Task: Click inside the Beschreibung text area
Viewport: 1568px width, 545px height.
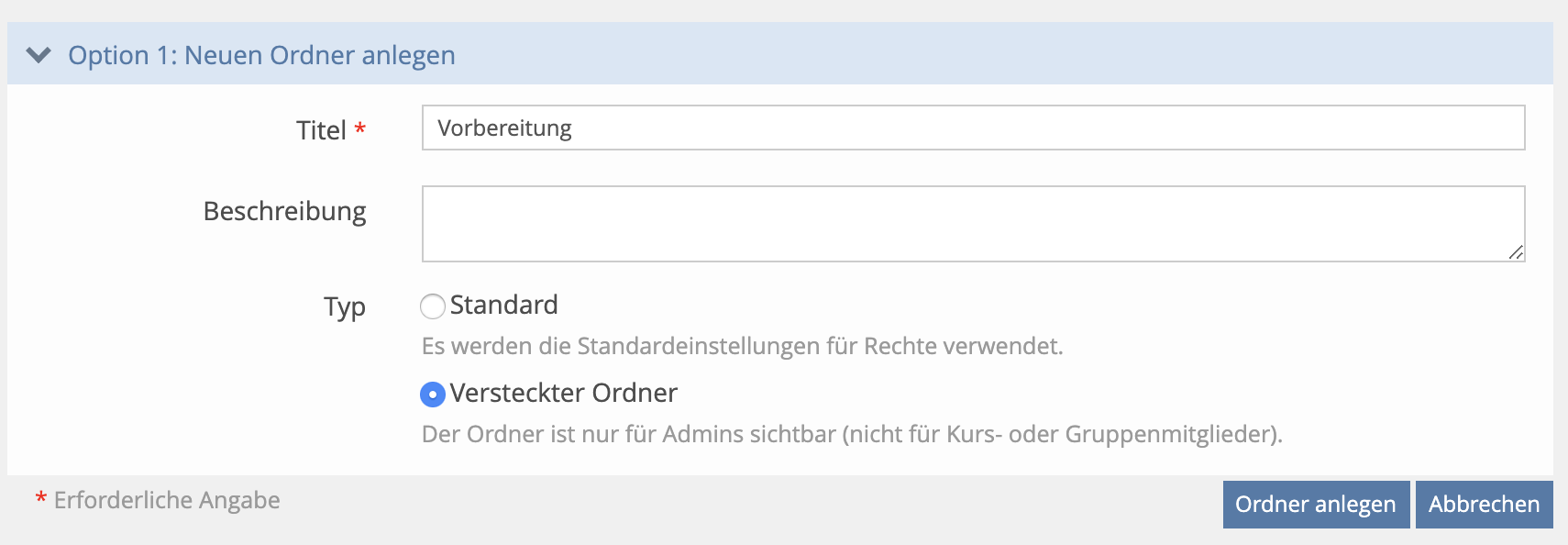Action: click(x=972, y=223)
